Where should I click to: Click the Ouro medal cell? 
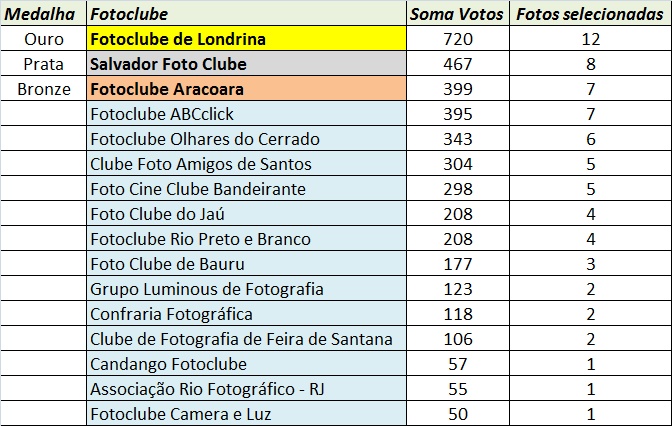[x=43, y=39]
